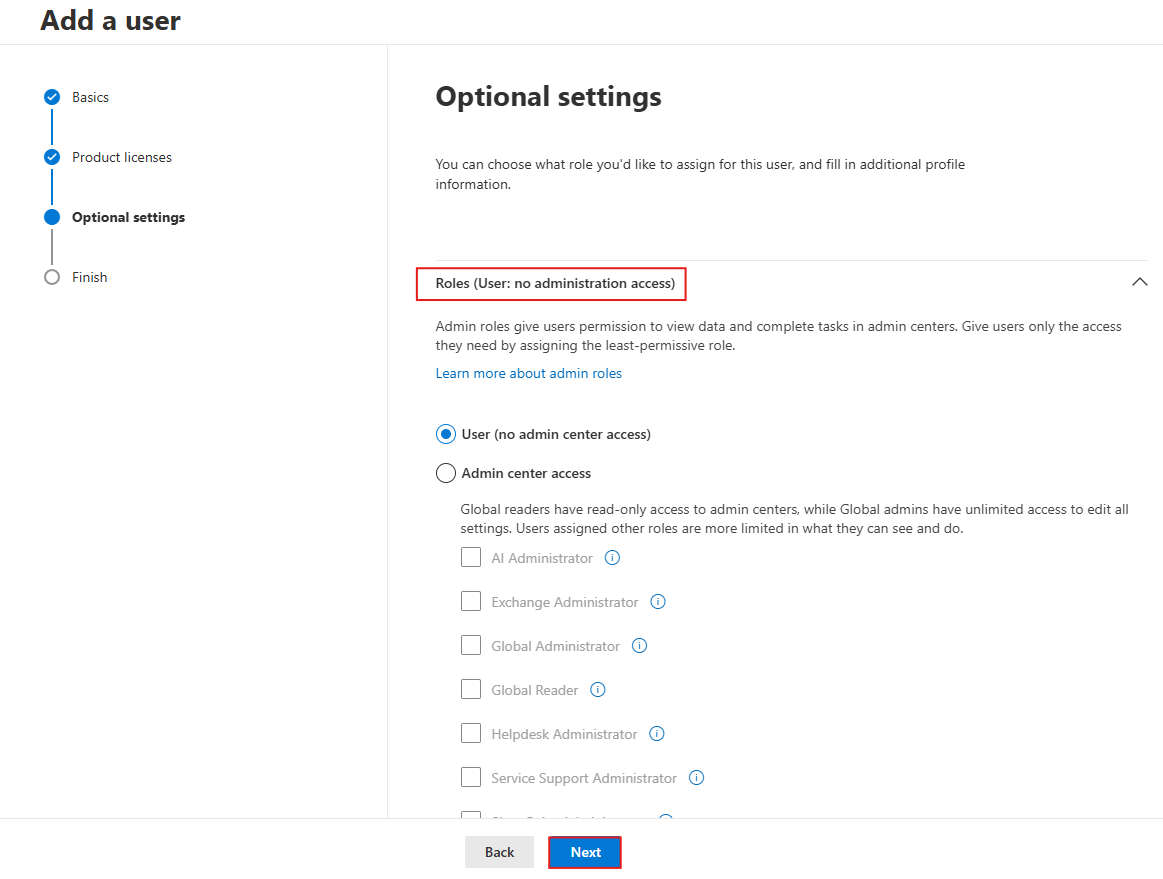Check the Global Administrator checkbox
Screen dimensions: 1163x879
click(471, 646)
